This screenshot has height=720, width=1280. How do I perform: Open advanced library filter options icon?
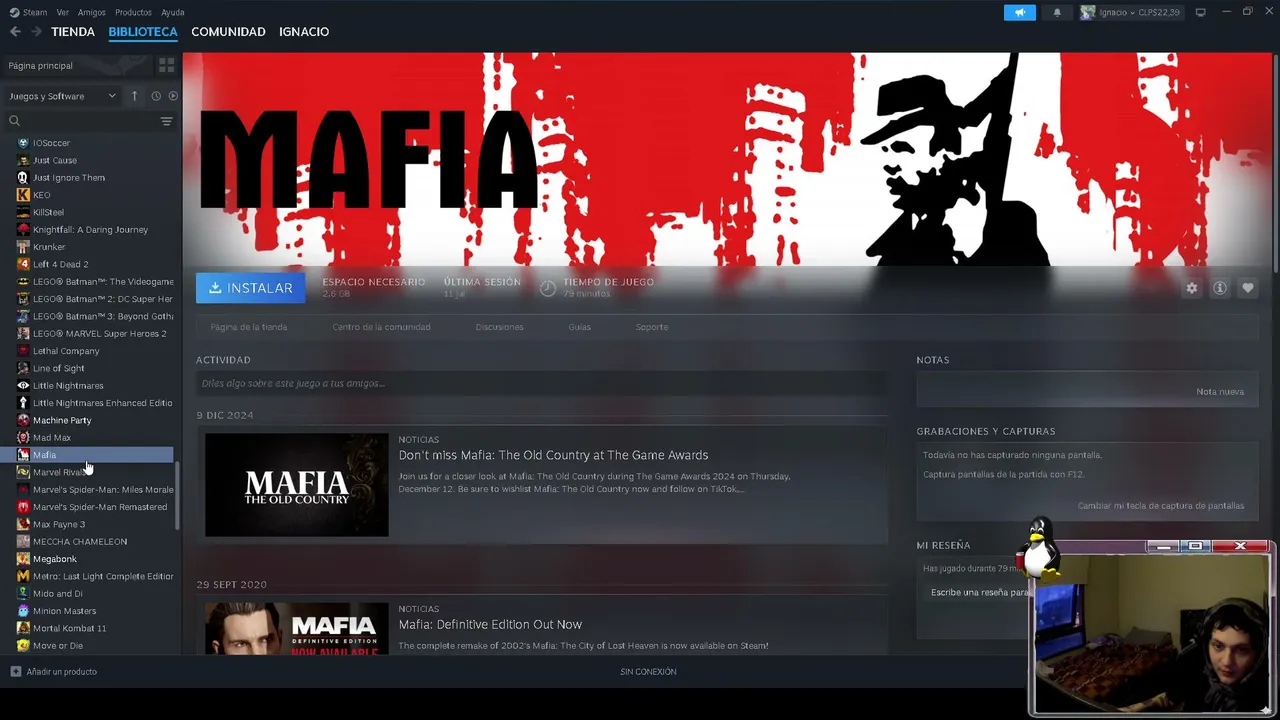(166, 121)
